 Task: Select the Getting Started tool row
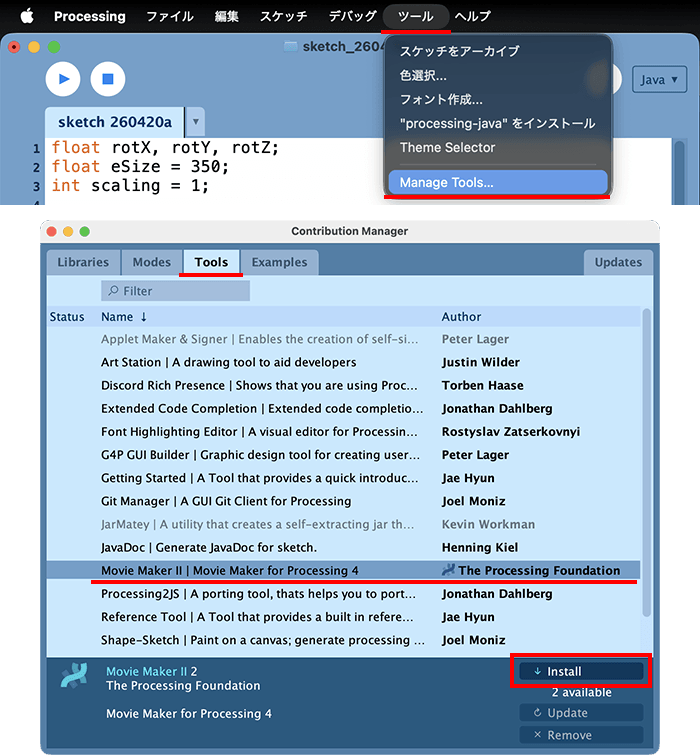(343, 478)
